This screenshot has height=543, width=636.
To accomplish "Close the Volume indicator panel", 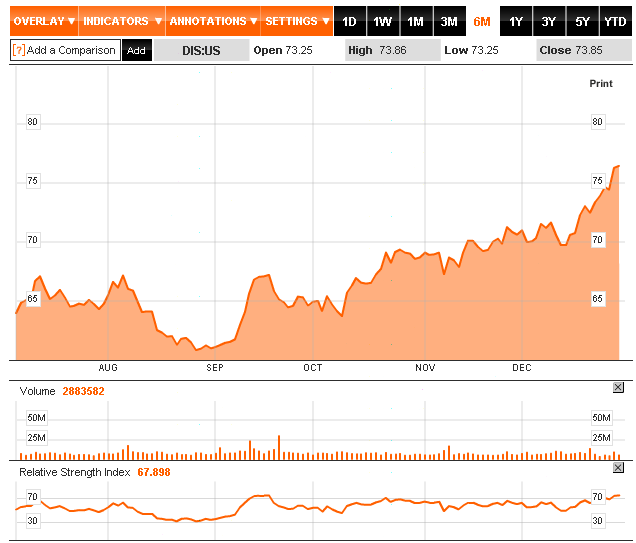I will coord(617,388).
